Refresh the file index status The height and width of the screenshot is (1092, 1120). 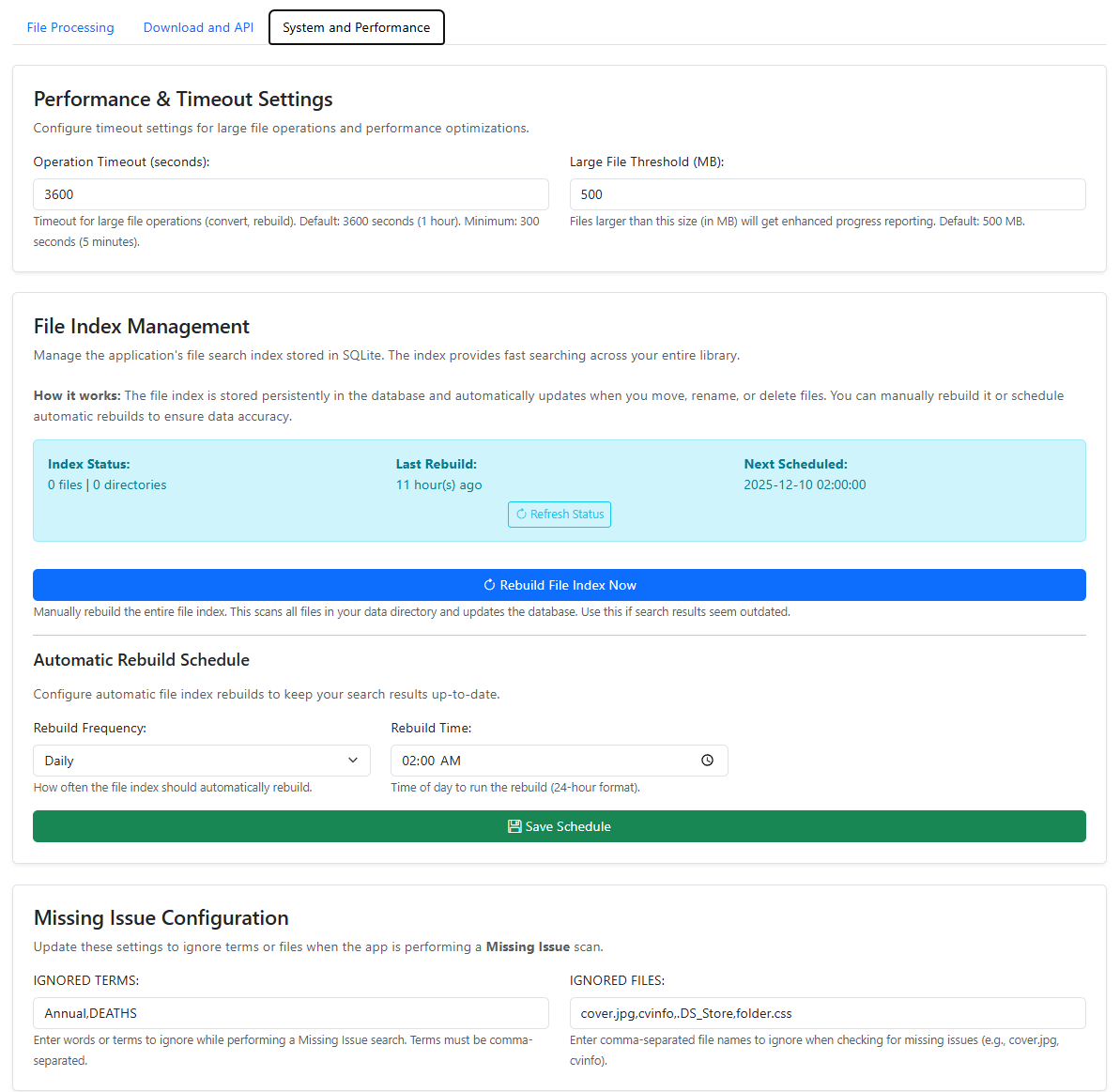[560, 514]
